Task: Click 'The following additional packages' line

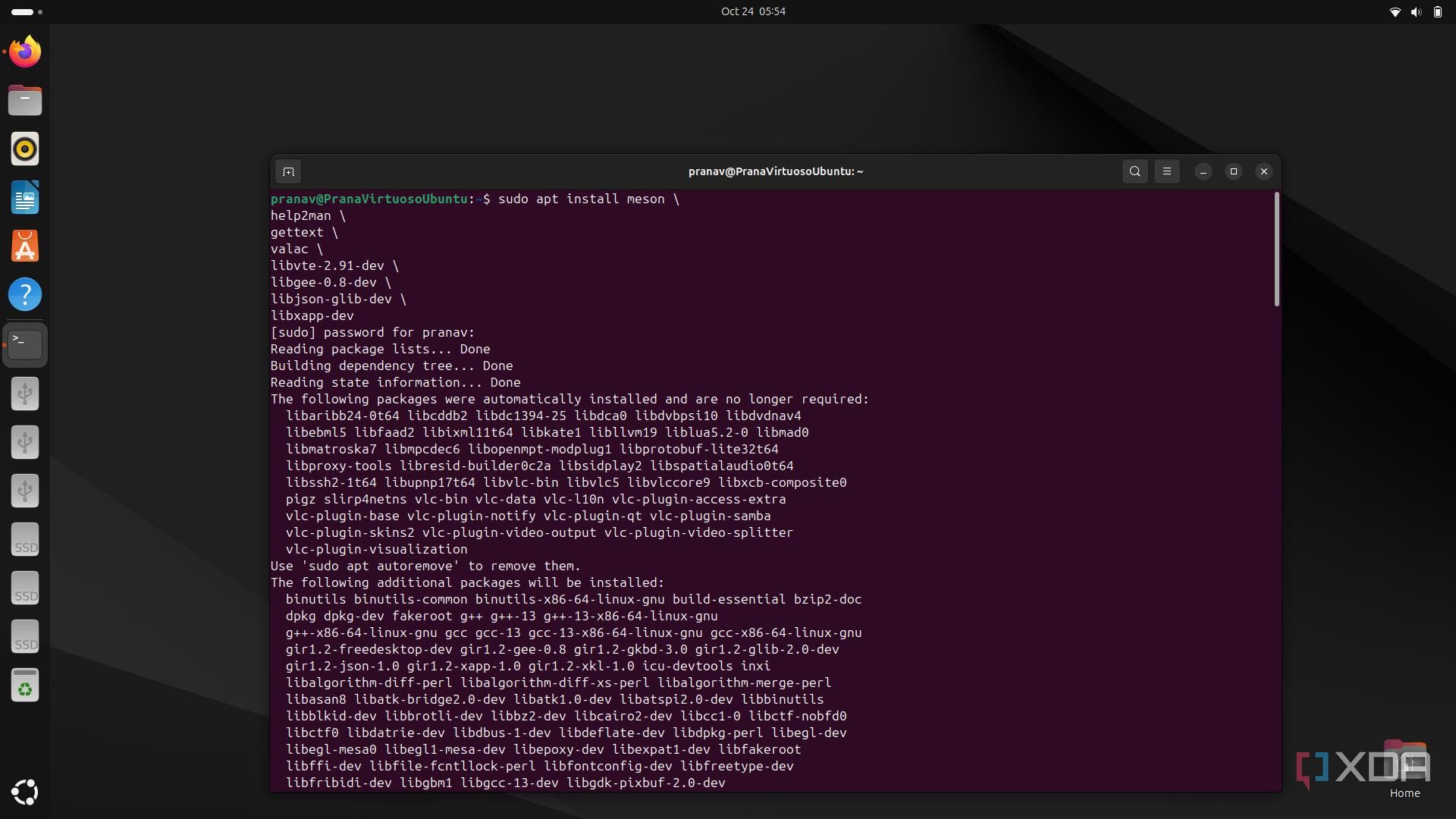Action: (x=467, y=582)
